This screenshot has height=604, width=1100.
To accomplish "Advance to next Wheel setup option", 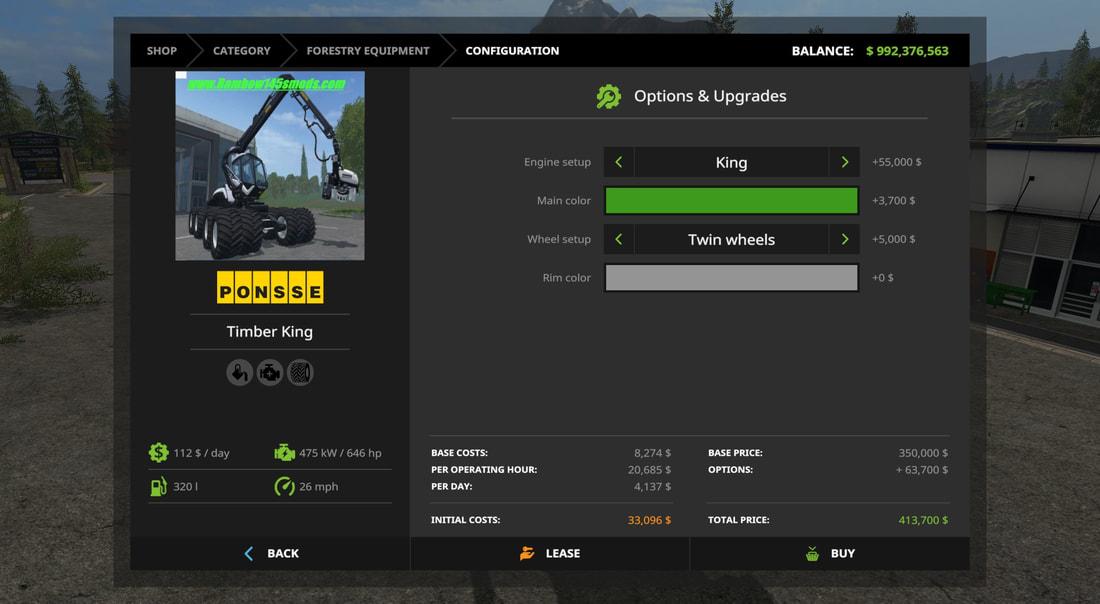I will pos(844,239).
